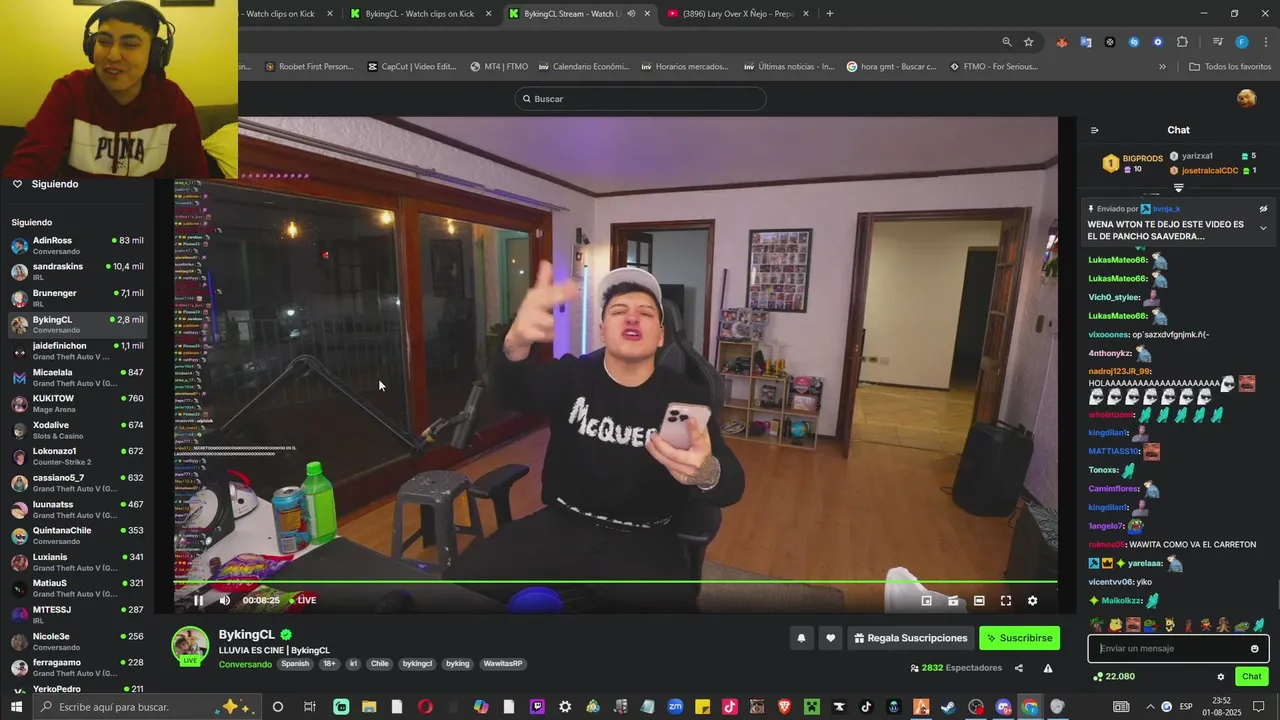Mute the stream volume speaker icon
1280x720 pixels.
(225, 600)
